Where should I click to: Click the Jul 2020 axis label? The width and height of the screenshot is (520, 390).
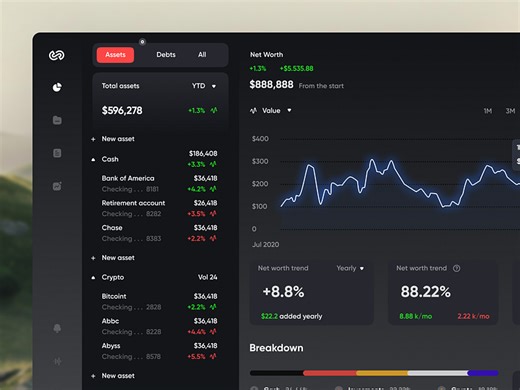(266, 245)
